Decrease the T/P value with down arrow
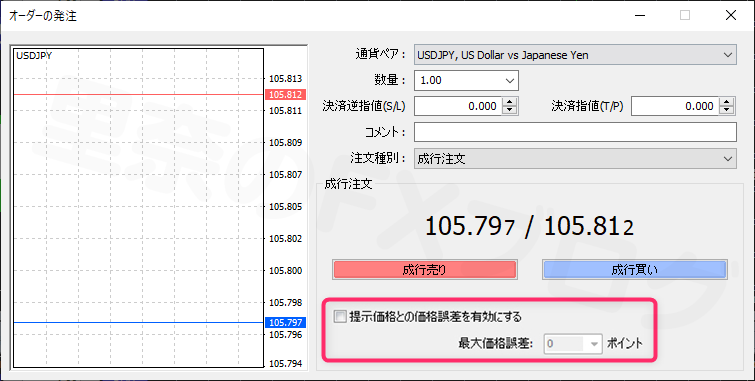The image size is (755, 381). coord(727,111)
